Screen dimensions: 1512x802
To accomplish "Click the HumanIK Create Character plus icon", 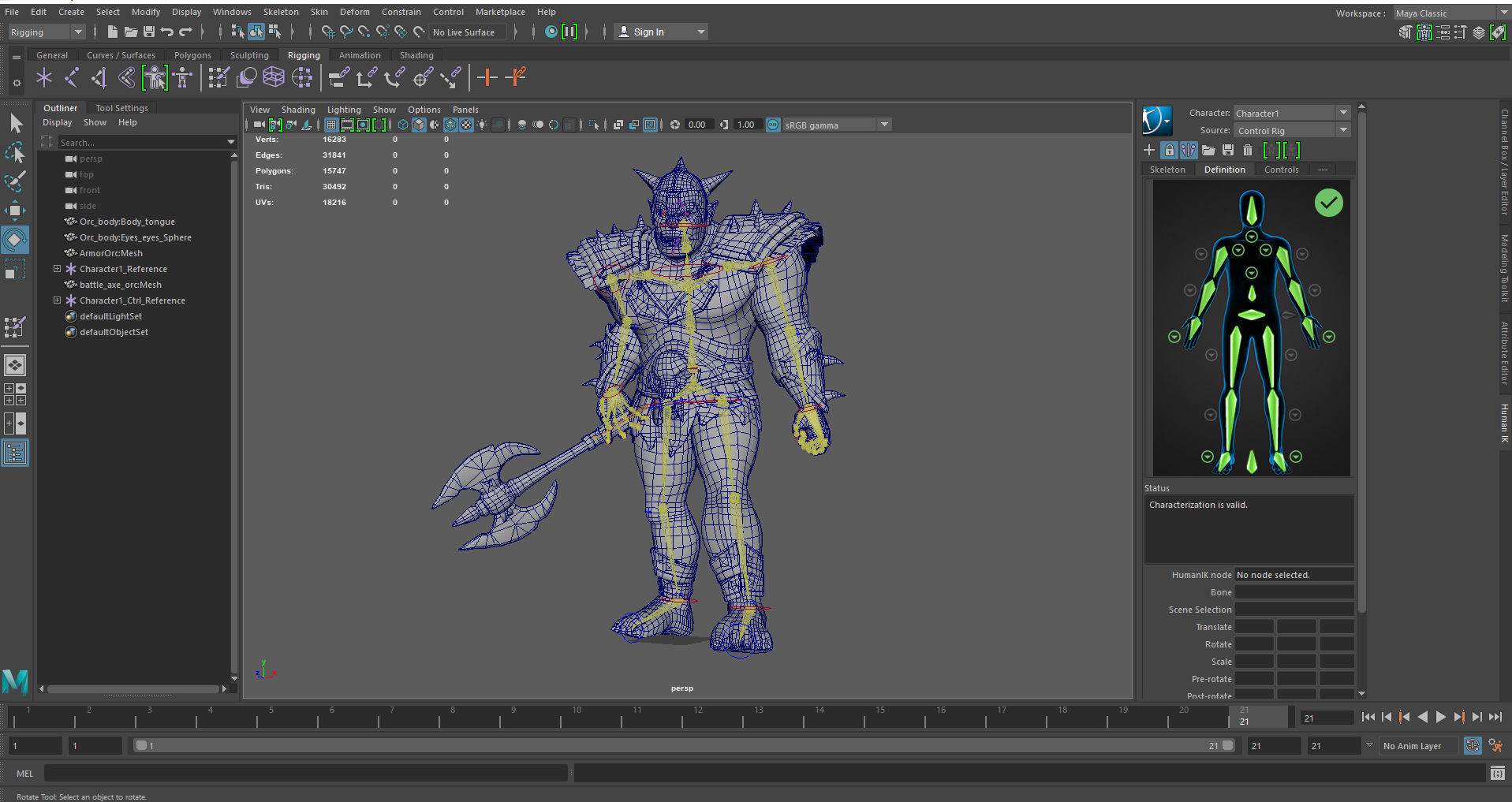I will [1149, 150].
